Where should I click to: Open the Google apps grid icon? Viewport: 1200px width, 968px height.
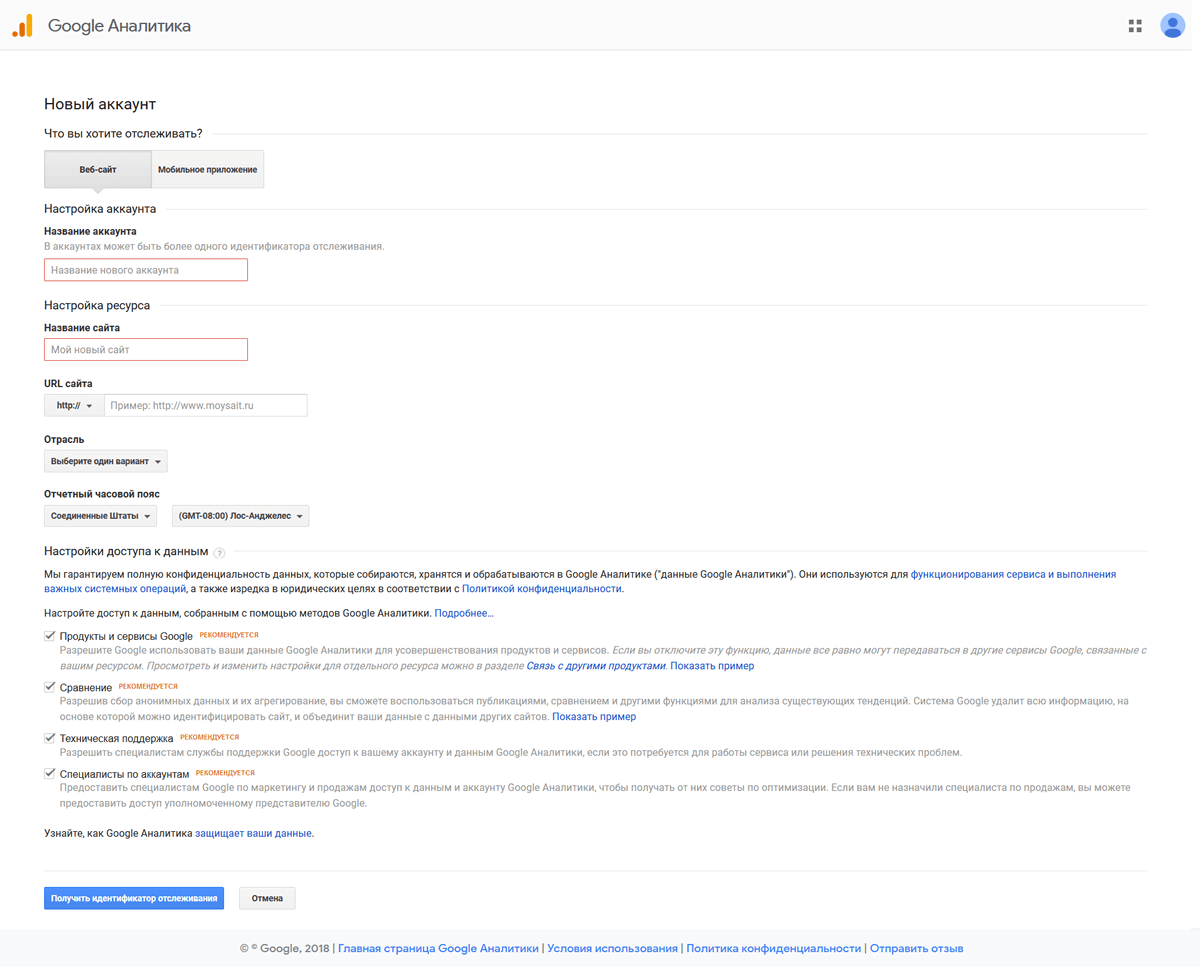coord(1135,26)
